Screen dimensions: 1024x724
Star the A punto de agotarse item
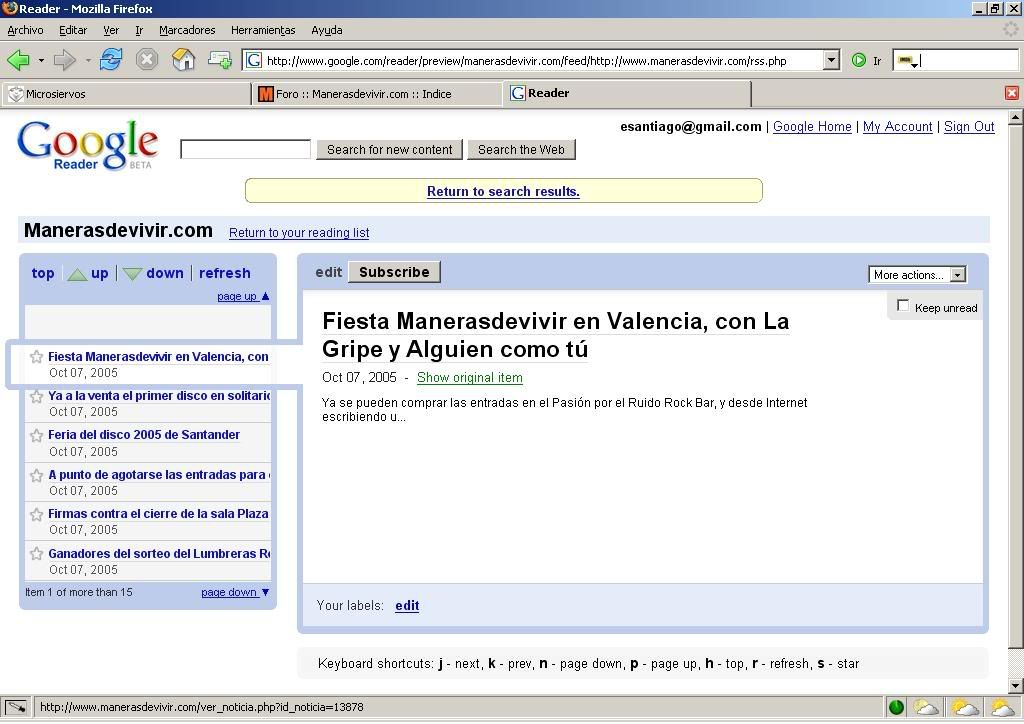point(37,475)
